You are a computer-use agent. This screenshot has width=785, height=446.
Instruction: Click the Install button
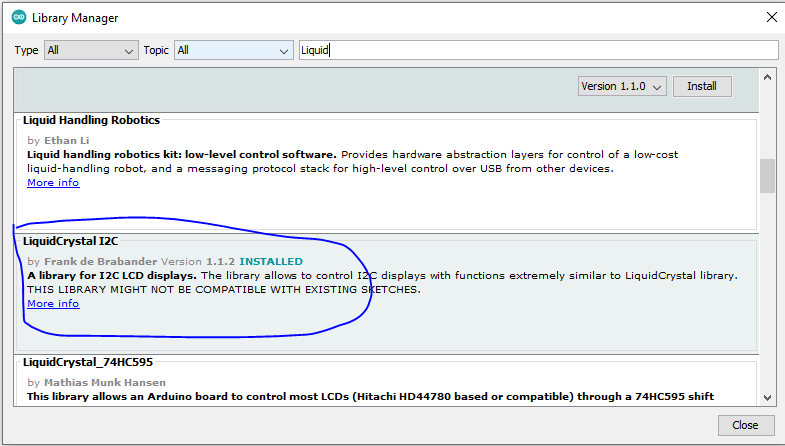point(702,86)
